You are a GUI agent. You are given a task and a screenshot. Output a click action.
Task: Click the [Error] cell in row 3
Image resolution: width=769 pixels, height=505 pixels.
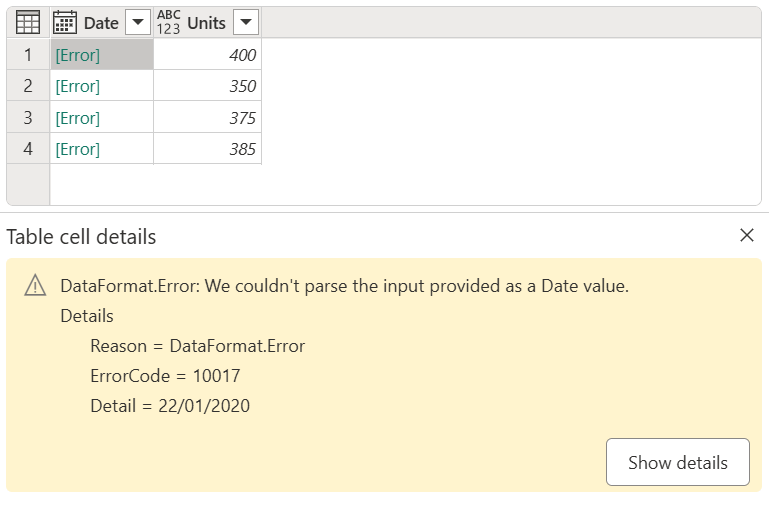coord(101,118)
